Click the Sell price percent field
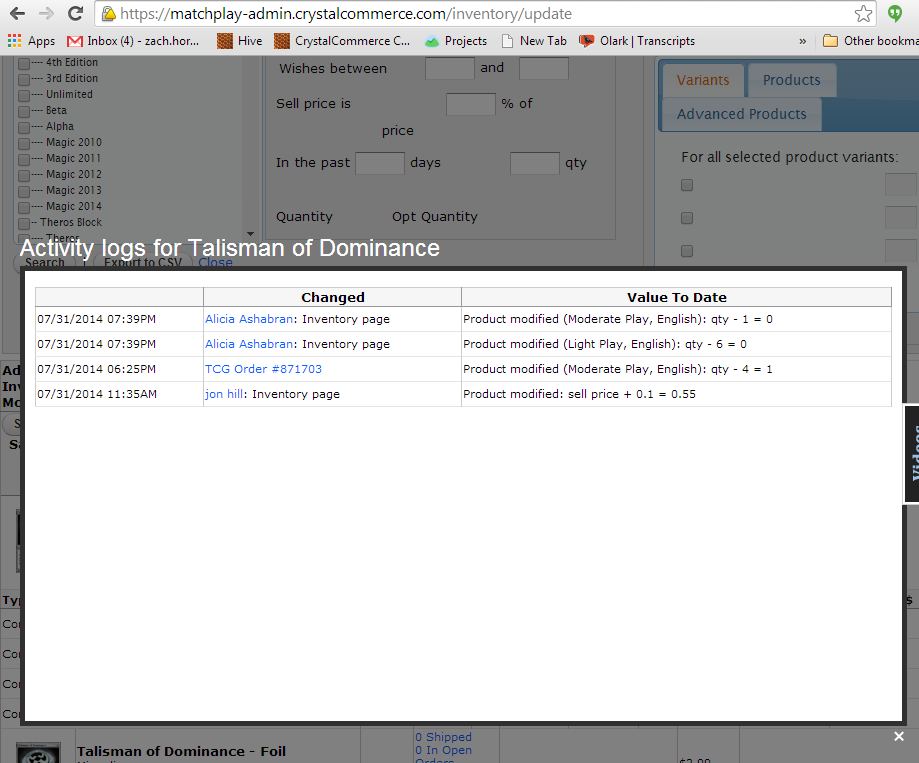Image resolution: width=919 pixels, height=763 pixels. click(471, 104)
